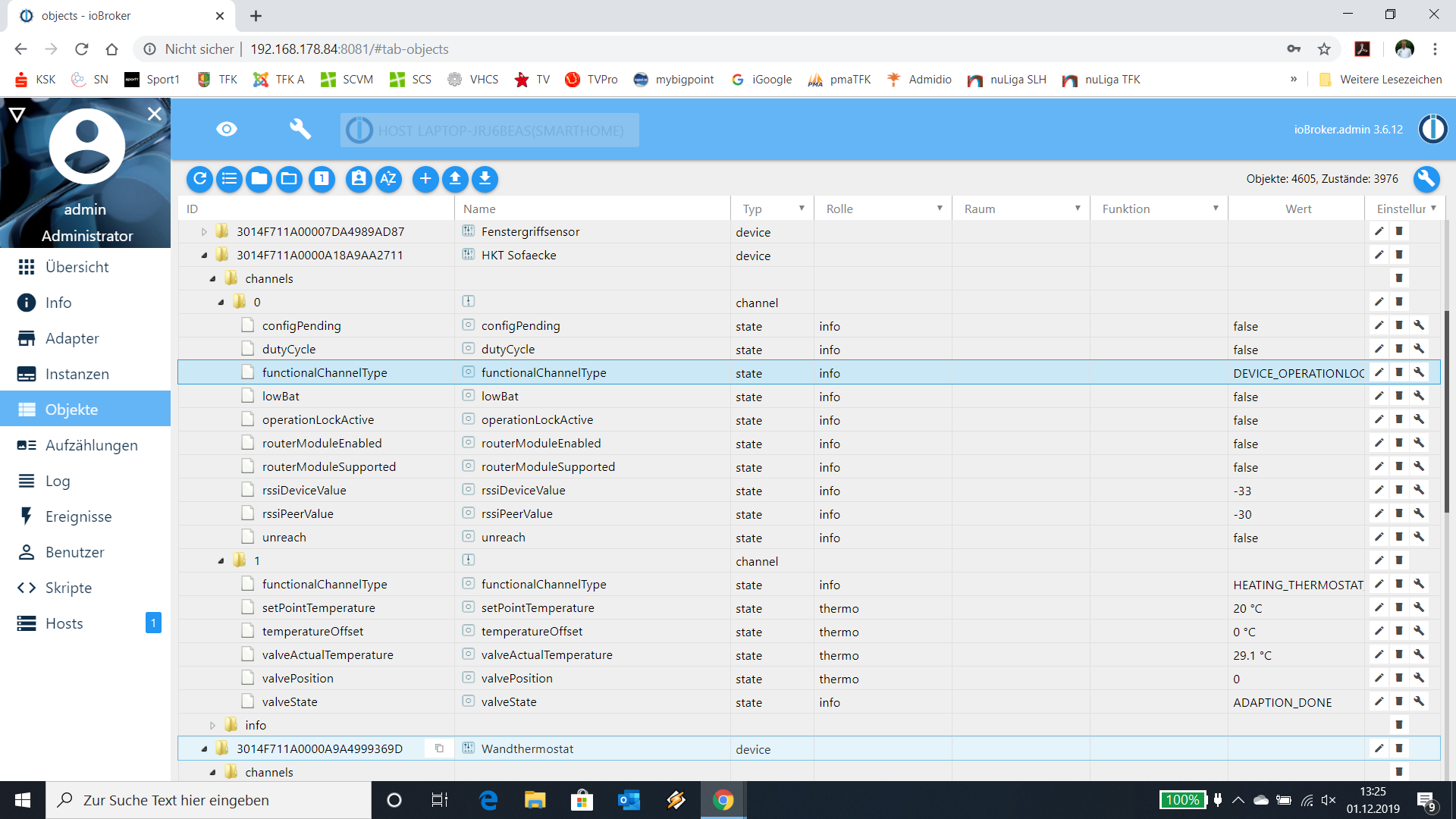1456x819 pixels.
Task: Open custom settings wrench for configPending
Action: 1419,325
